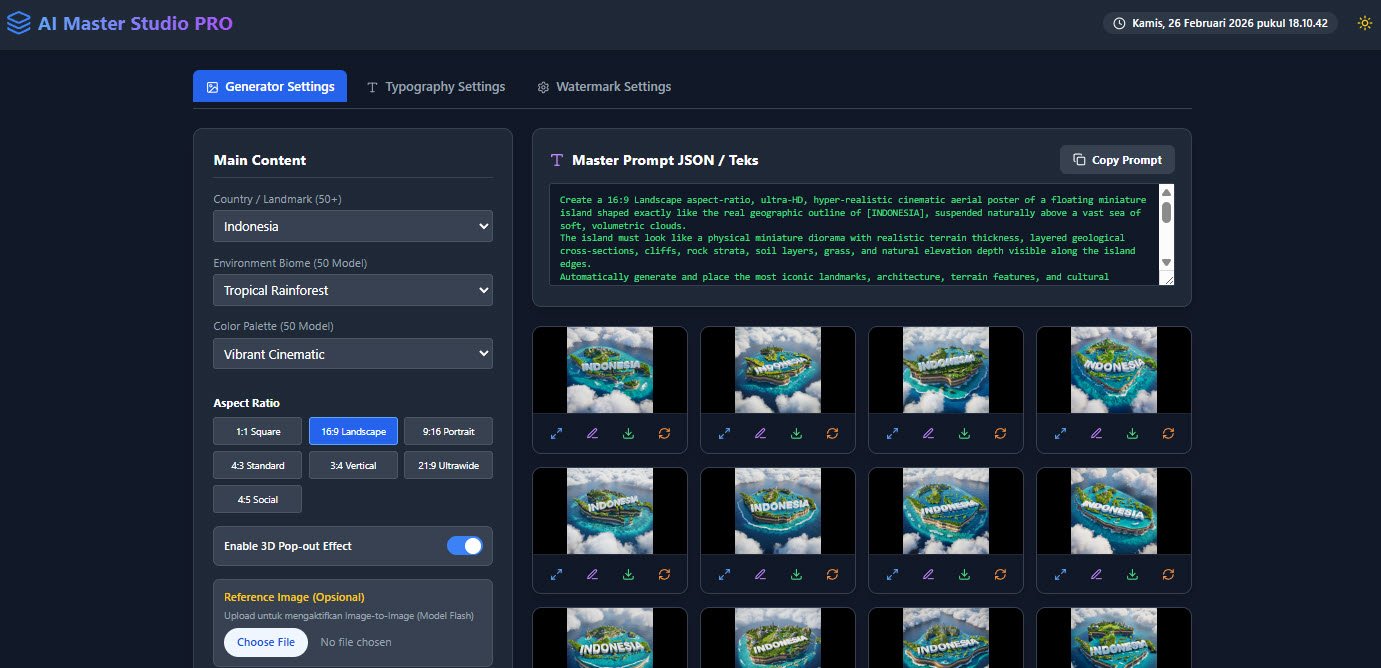
Task: Switch to the Generator Settings tab
Action: coord(270,87)
